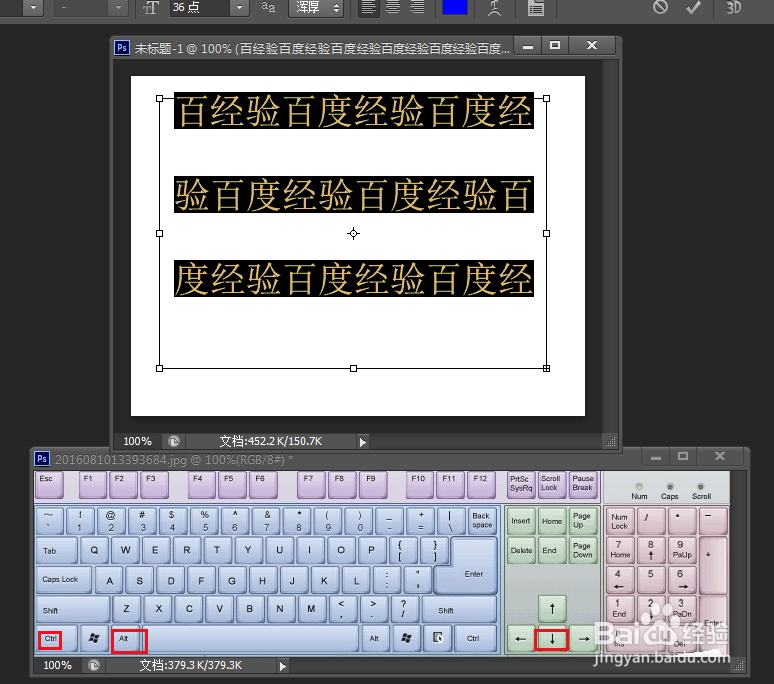
Task: Open the blue text color swatch
Action: pos(455,7)
